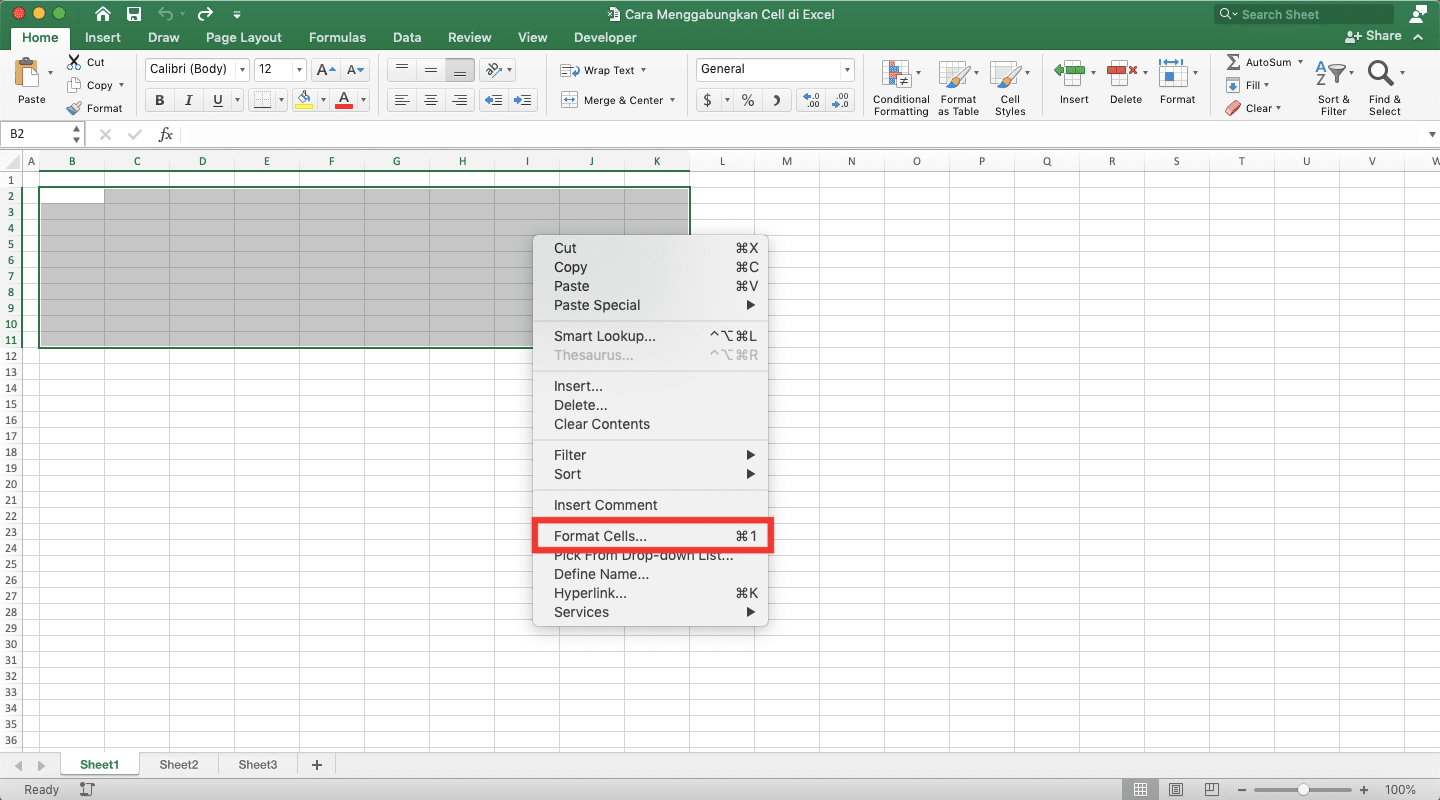Choose Paste Special from context menu
This screenshot has width=1440, height=800.
(x=651, y=305)
